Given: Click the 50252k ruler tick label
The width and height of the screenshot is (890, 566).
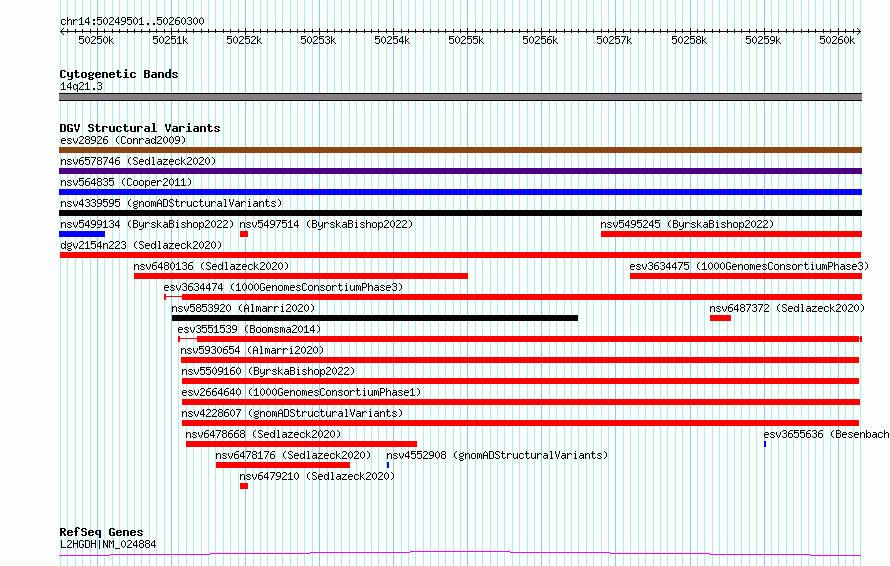Looking at the screenshot, I should (x=244, y=40).
